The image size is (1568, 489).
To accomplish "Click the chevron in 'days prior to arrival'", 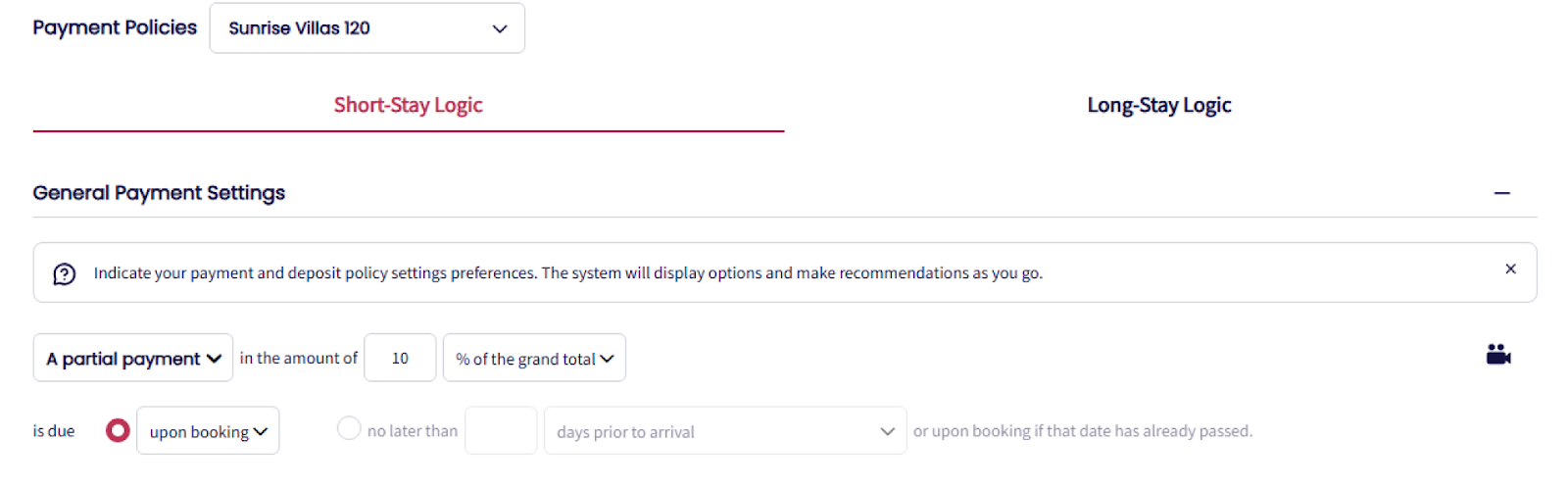I will click(x=887, y=431).
